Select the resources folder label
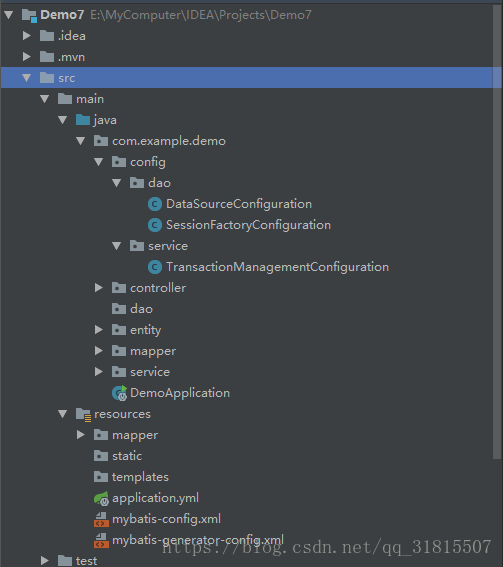 122,414
